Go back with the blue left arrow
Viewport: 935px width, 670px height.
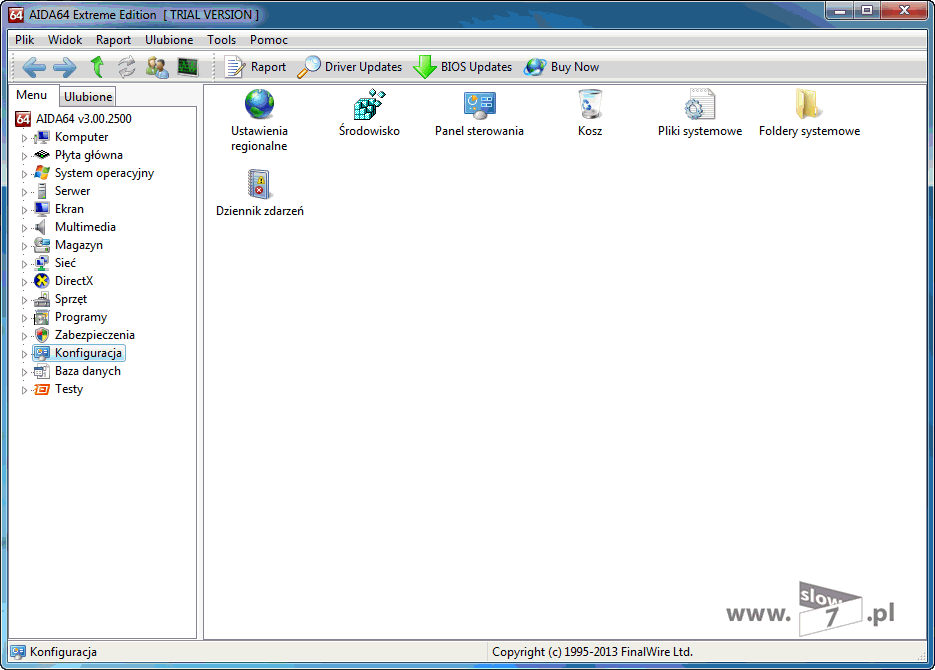pos(34,67)
